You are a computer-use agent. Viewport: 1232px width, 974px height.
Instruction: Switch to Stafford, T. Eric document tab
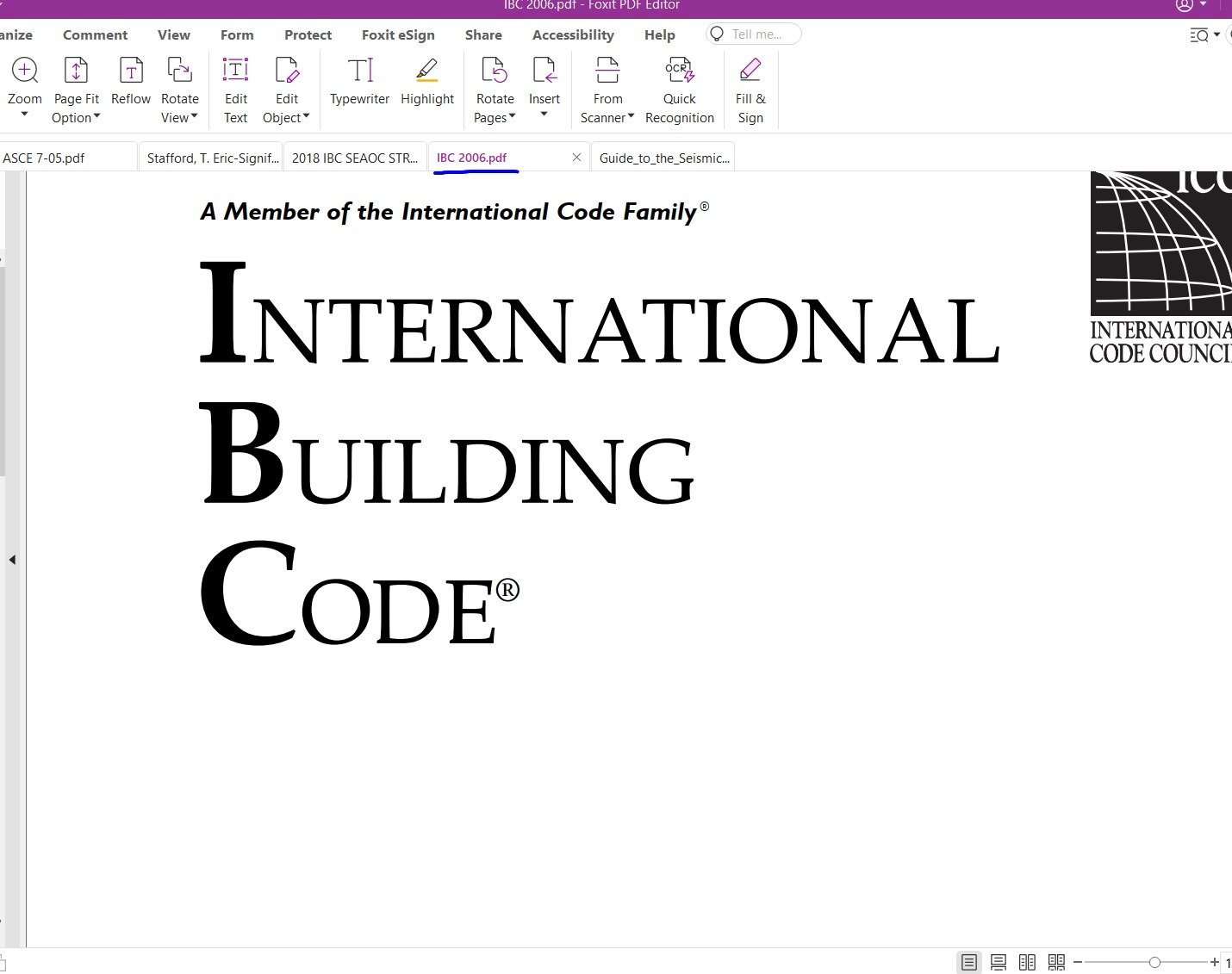tap(212, 158)
